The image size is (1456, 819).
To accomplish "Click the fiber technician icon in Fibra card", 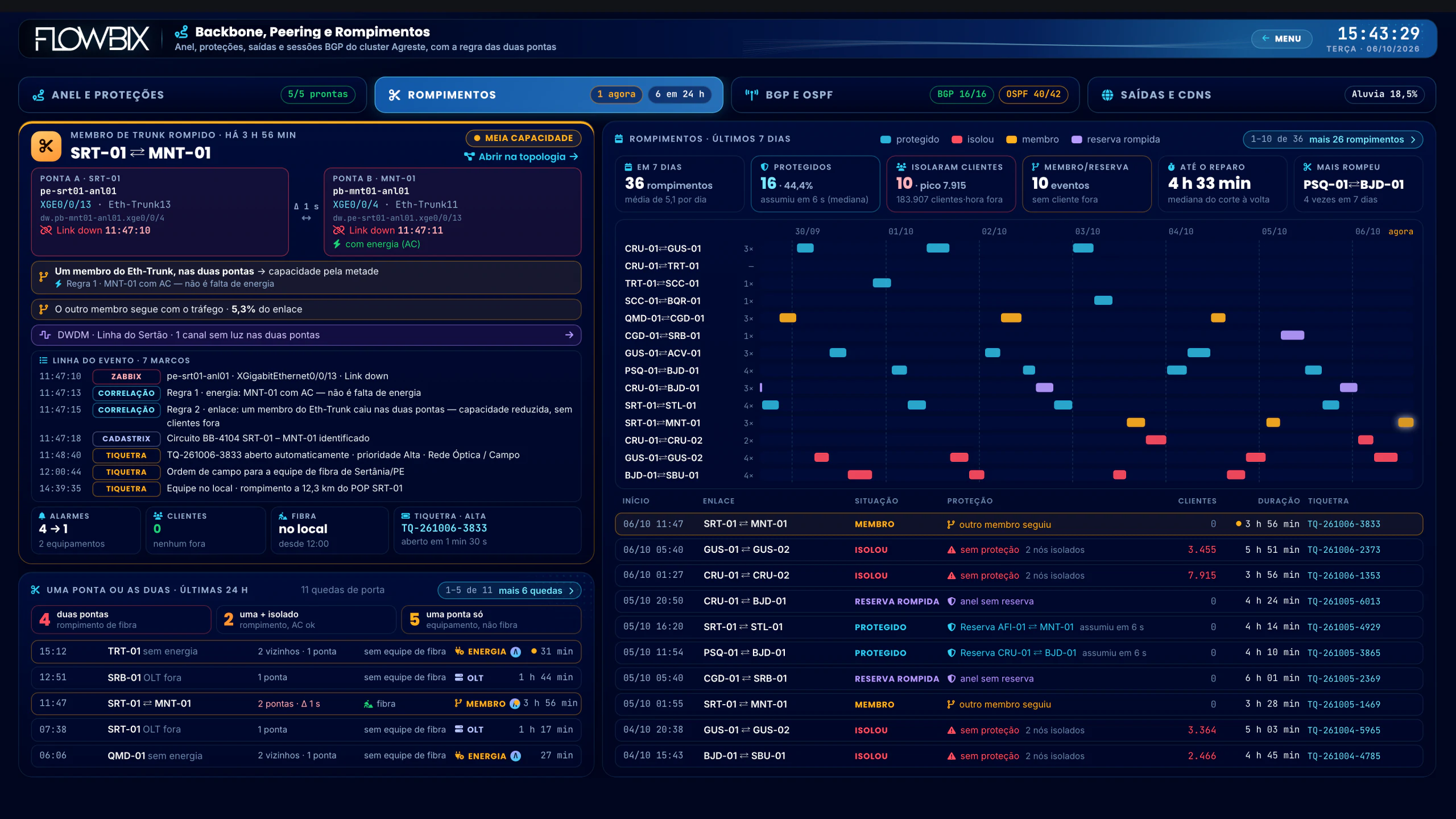I will [283, 516].
